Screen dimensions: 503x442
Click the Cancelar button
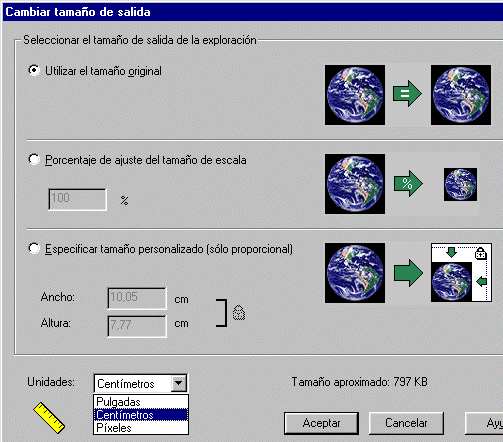[x=406, y=423]
